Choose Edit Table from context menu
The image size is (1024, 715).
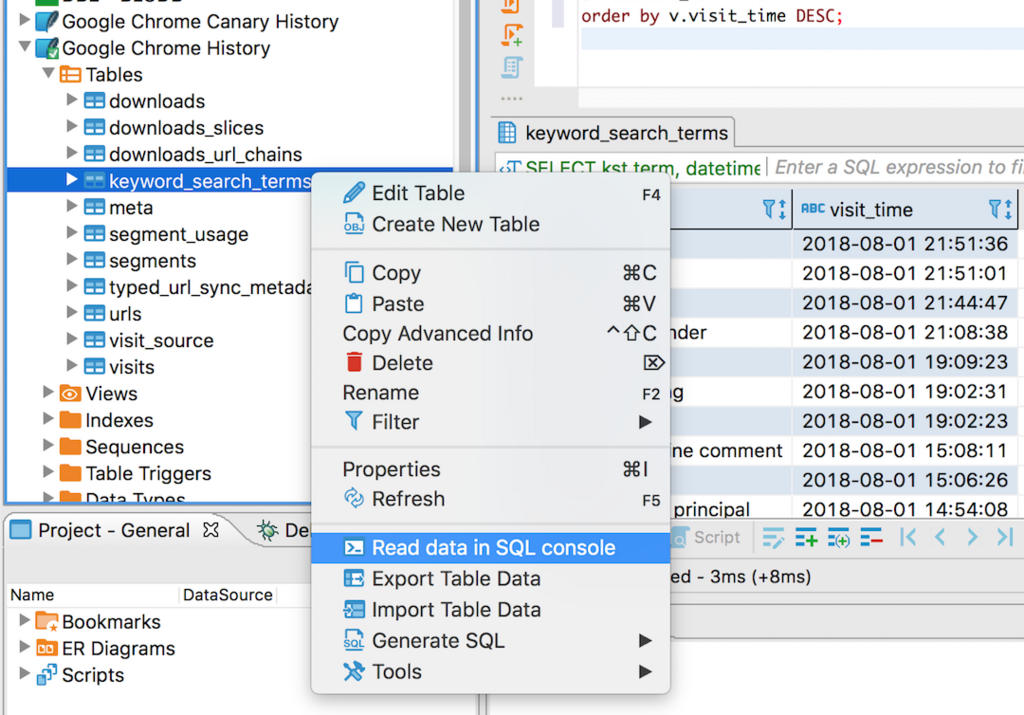pos(490,193)
